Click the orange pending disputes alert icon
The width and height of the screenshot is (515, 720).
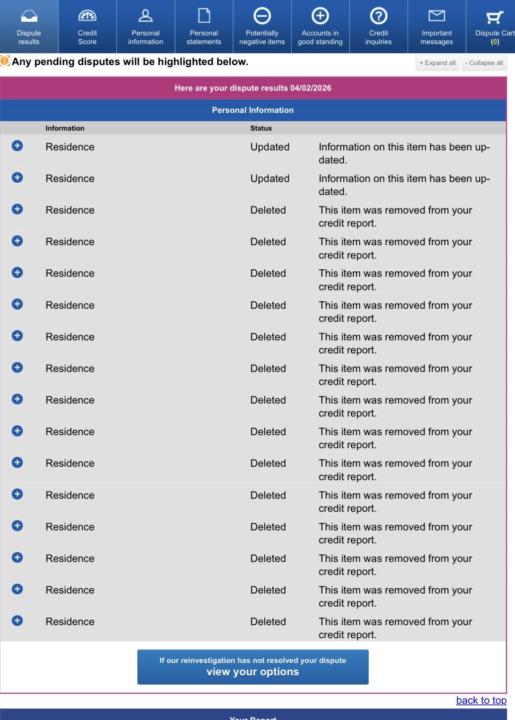point(5,61)
